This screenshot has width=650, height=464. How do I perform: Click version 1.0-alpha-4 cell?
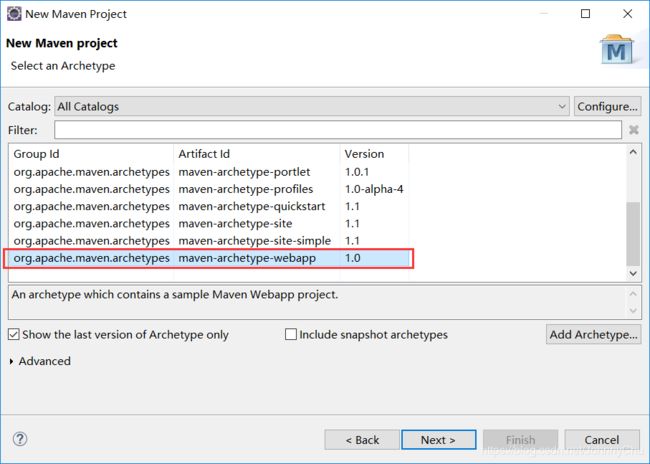tap(374, 189)
